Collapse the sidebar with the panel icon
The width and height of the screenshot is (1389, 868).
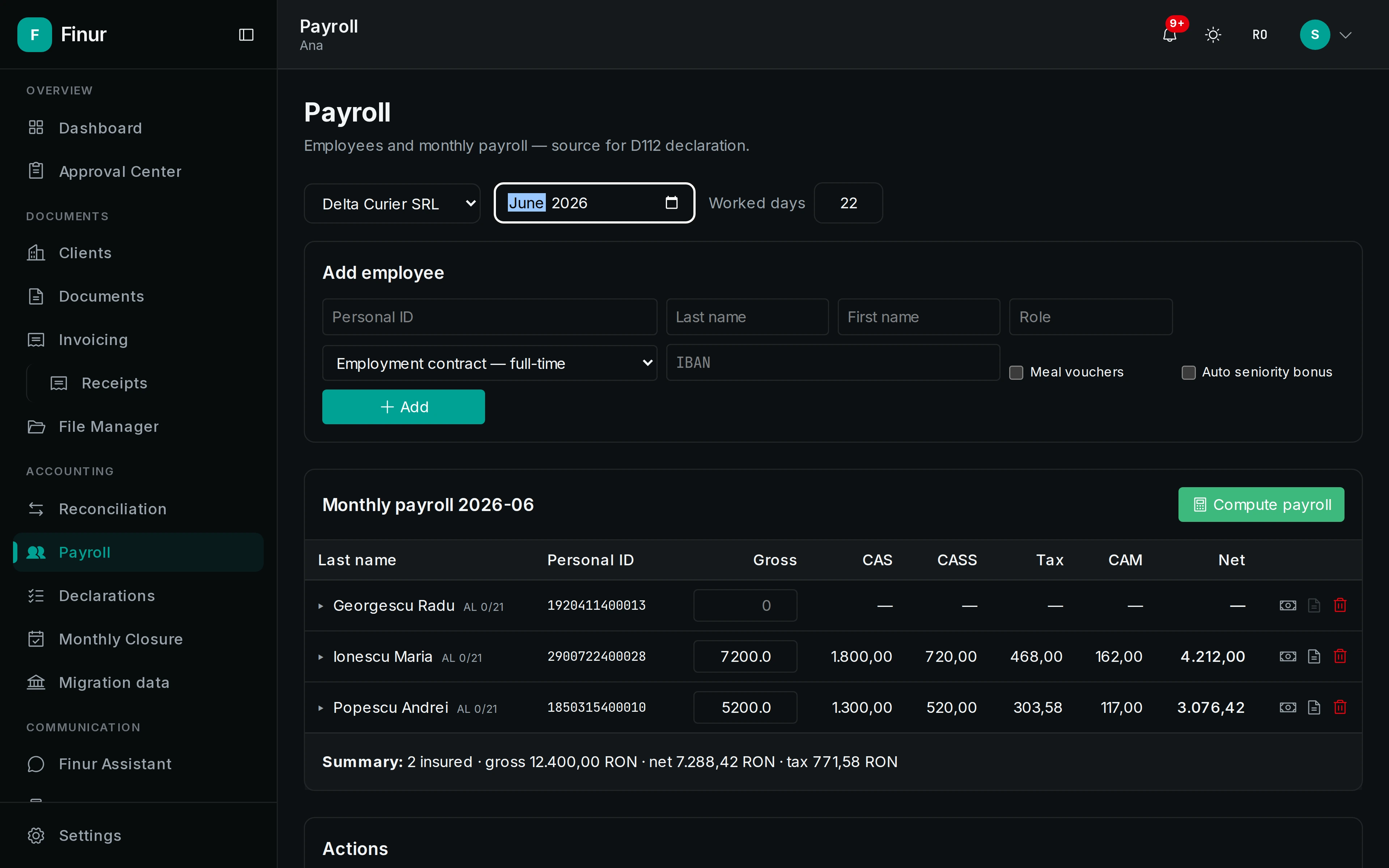coord(246,35)
